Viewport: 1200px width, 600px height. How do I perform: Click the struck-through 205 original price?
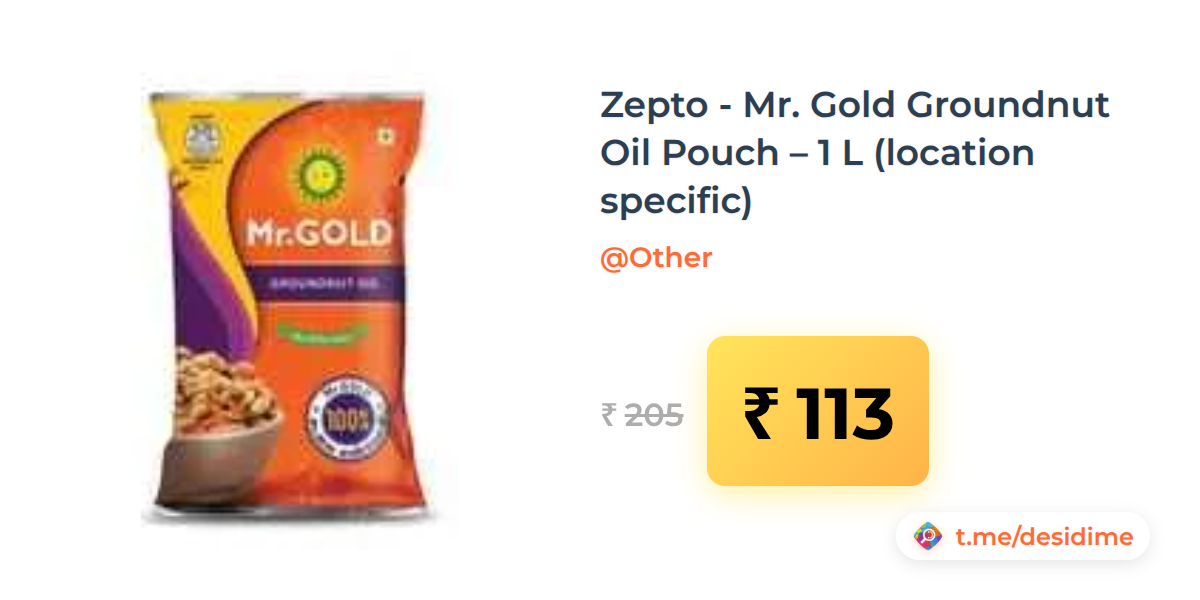click(x=654, y=414)
